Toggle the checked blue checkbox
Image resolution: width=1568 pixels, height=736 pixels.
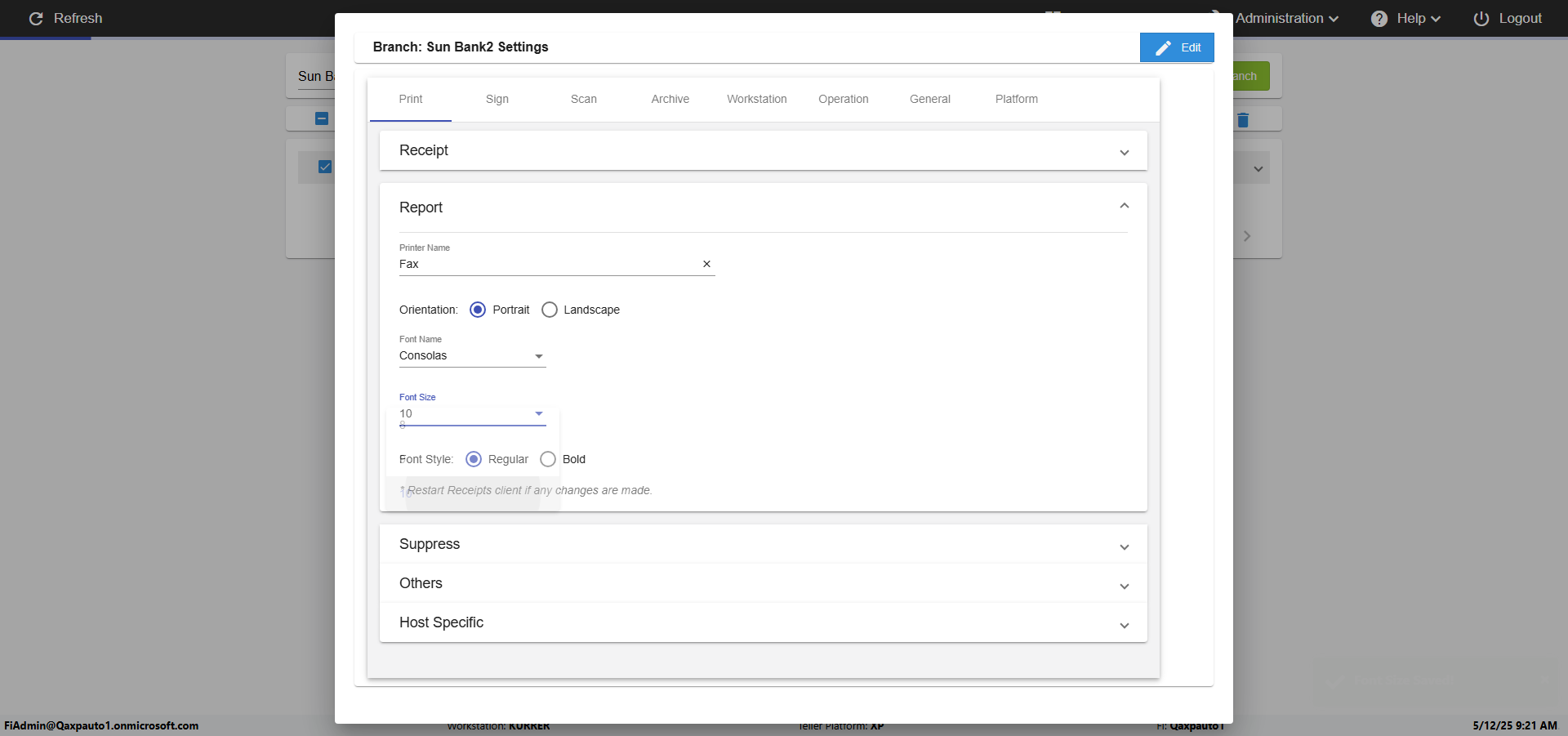click(x=325, y=167)
